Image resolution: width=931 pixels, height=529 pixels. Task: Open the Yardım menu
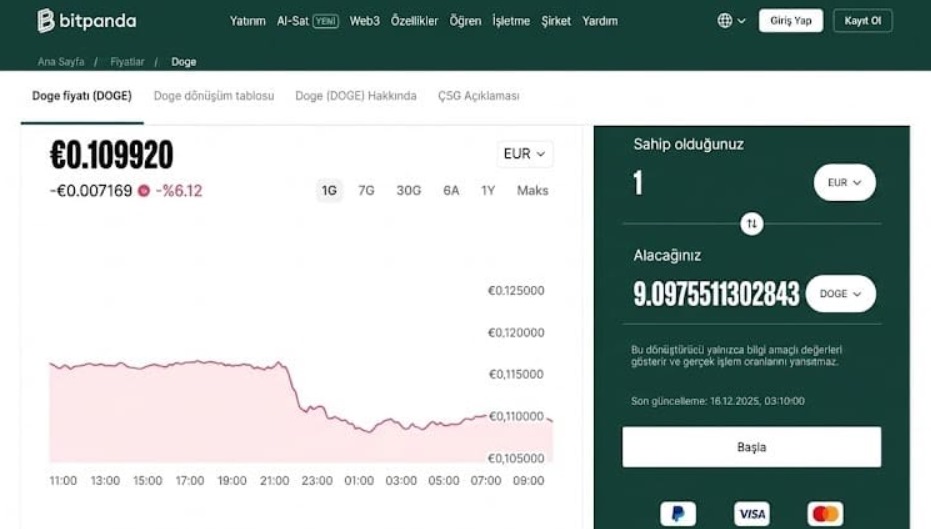600,21
